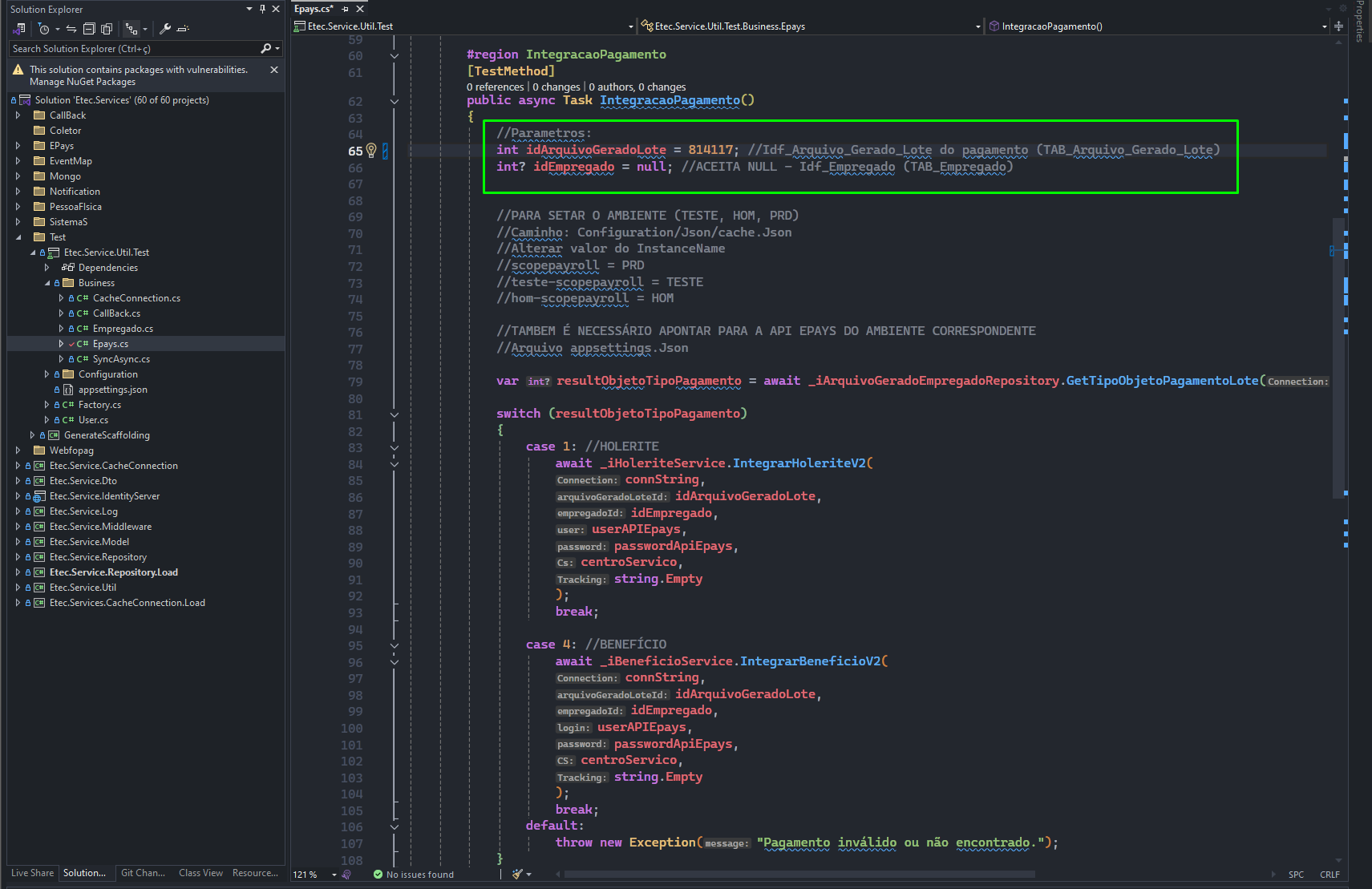This screenshot has height=889, width=1372.
Task: Click the code cleanup broom icon
Action: pos(518,874)
